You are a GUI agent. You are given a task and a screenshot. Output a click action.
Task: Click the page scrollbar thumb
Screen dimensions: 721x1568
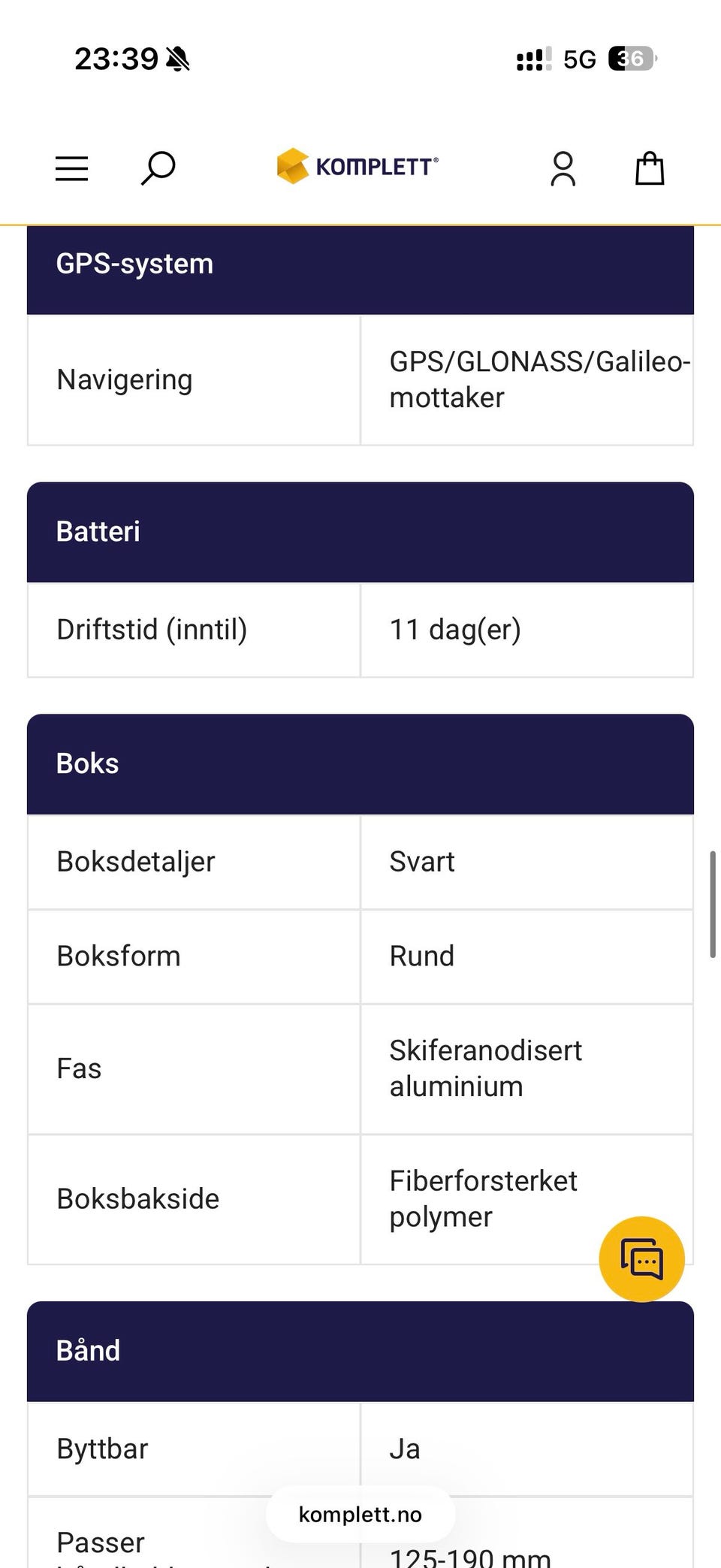tap(713, 904)
